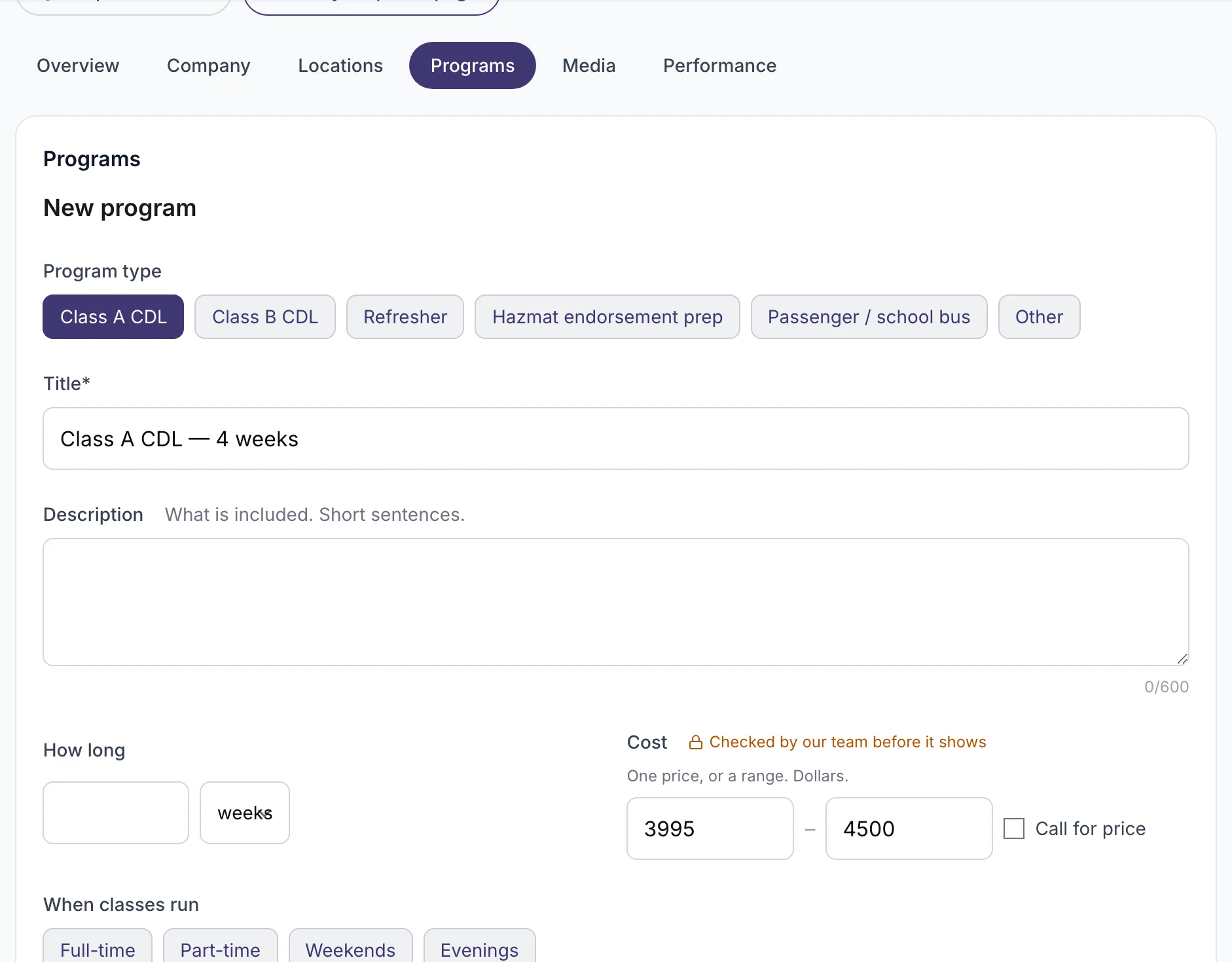Grab the Description textarea resize handle
The width and height of the screenshot is (1232, 962).
pos(1182,659)
